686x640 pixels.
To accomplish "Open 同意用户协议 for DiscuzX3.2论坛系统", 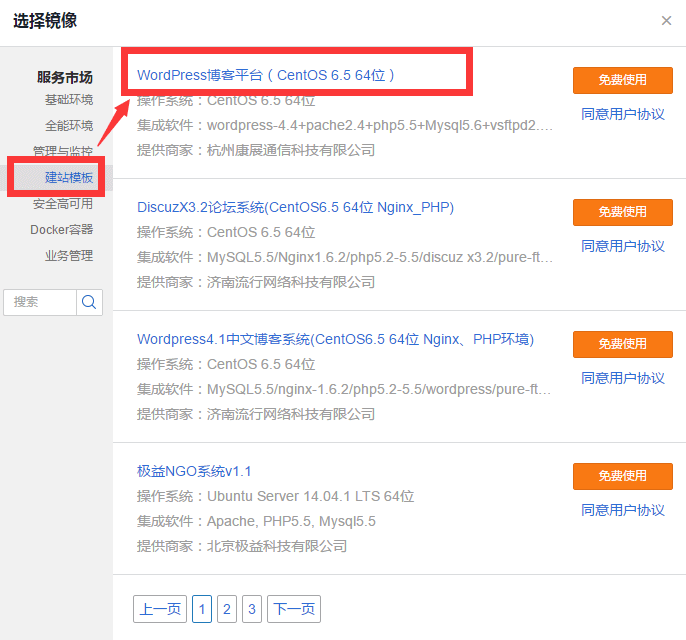I will (x=623, y=246).
